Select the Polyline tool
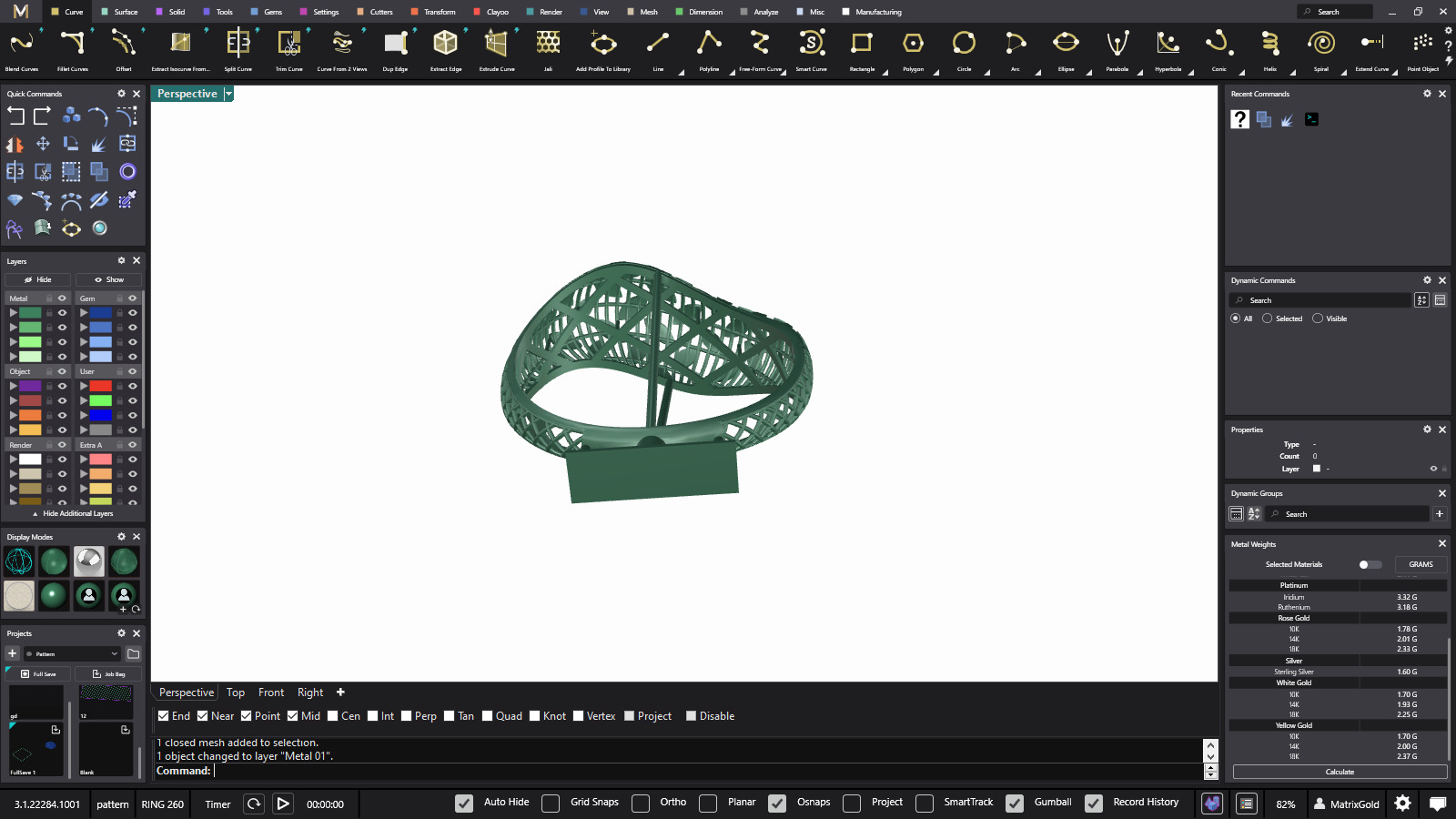1456x819 pixels. (709, 49)
